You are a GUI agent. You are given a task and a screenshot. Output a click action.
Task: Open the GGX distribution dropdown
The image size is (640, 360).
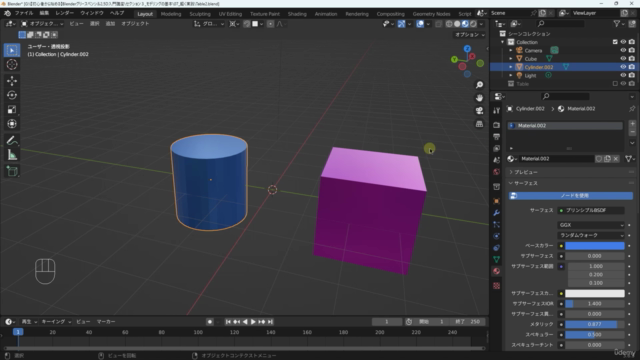(x=591, y=225)
